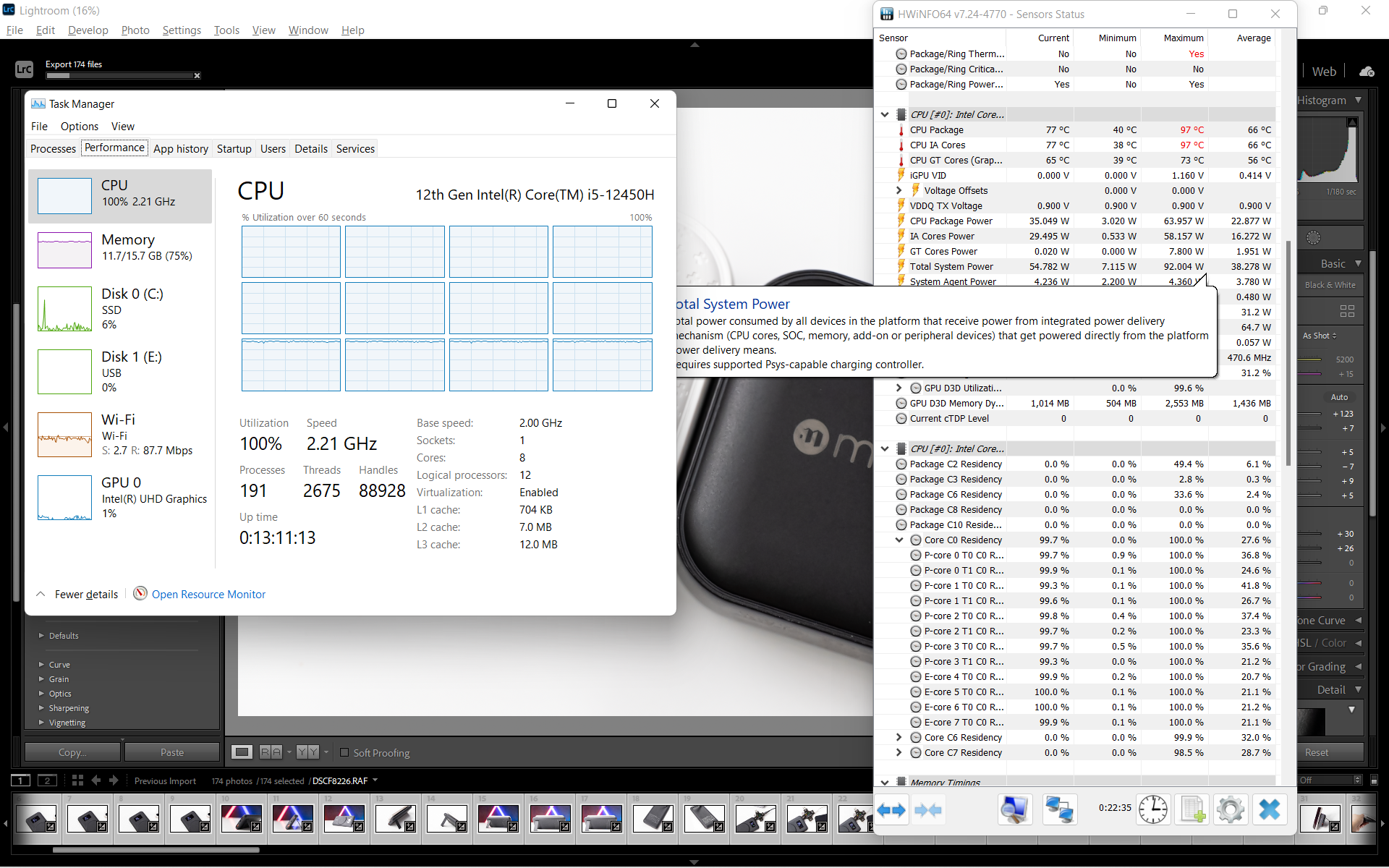The height and width of the screenshot is (868, 1389).
Task: Collapse Lightroom Histogram panel
Action: coord(1358,100)
